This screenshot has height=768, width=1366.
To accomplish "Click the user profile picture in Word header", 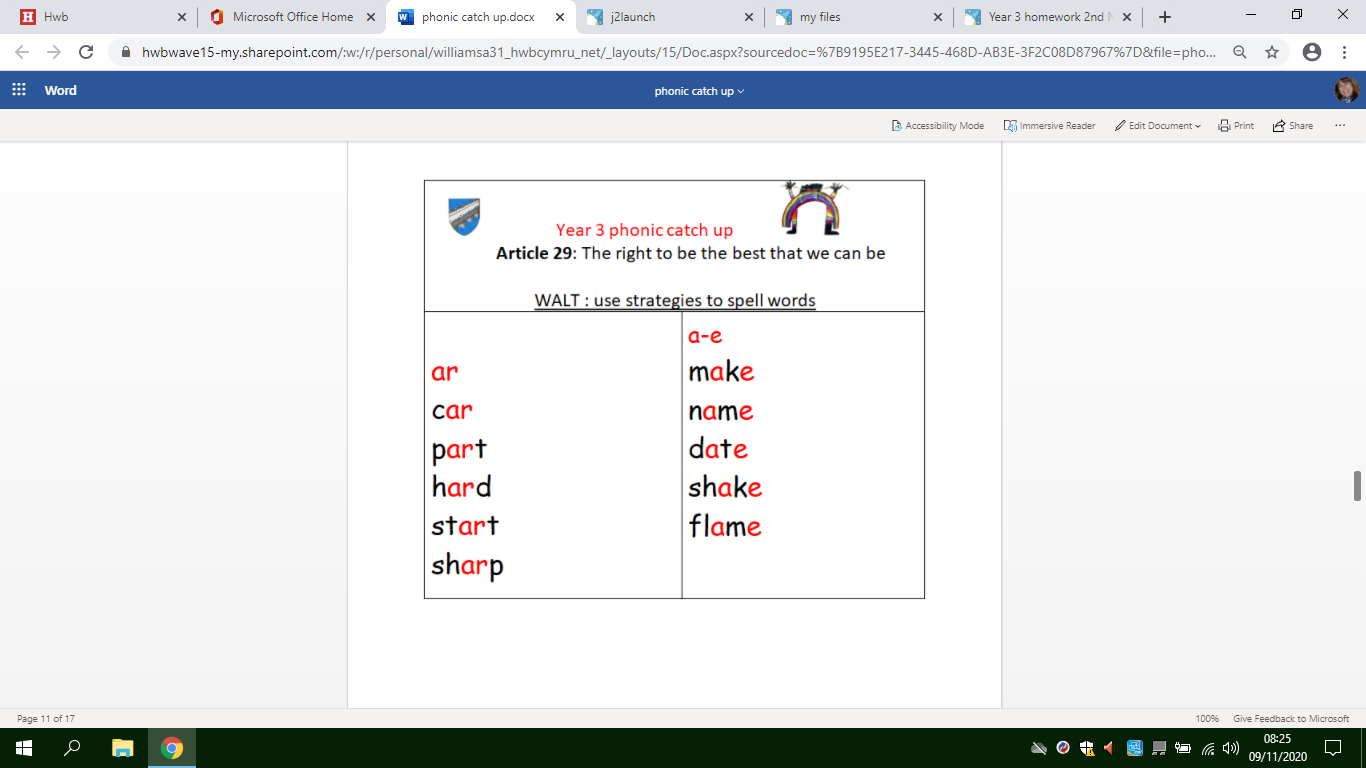I will (1346, 90).
